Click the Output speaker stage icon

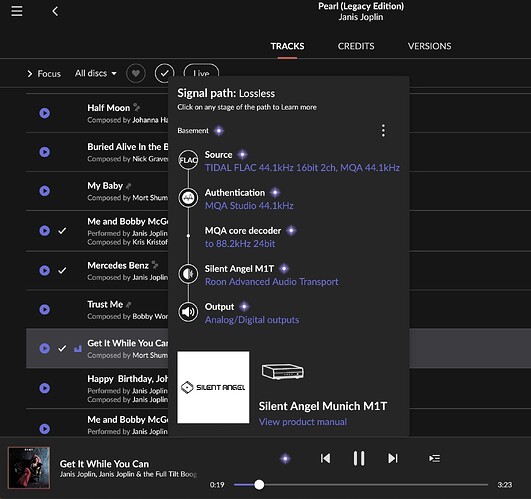coord(188,312)
